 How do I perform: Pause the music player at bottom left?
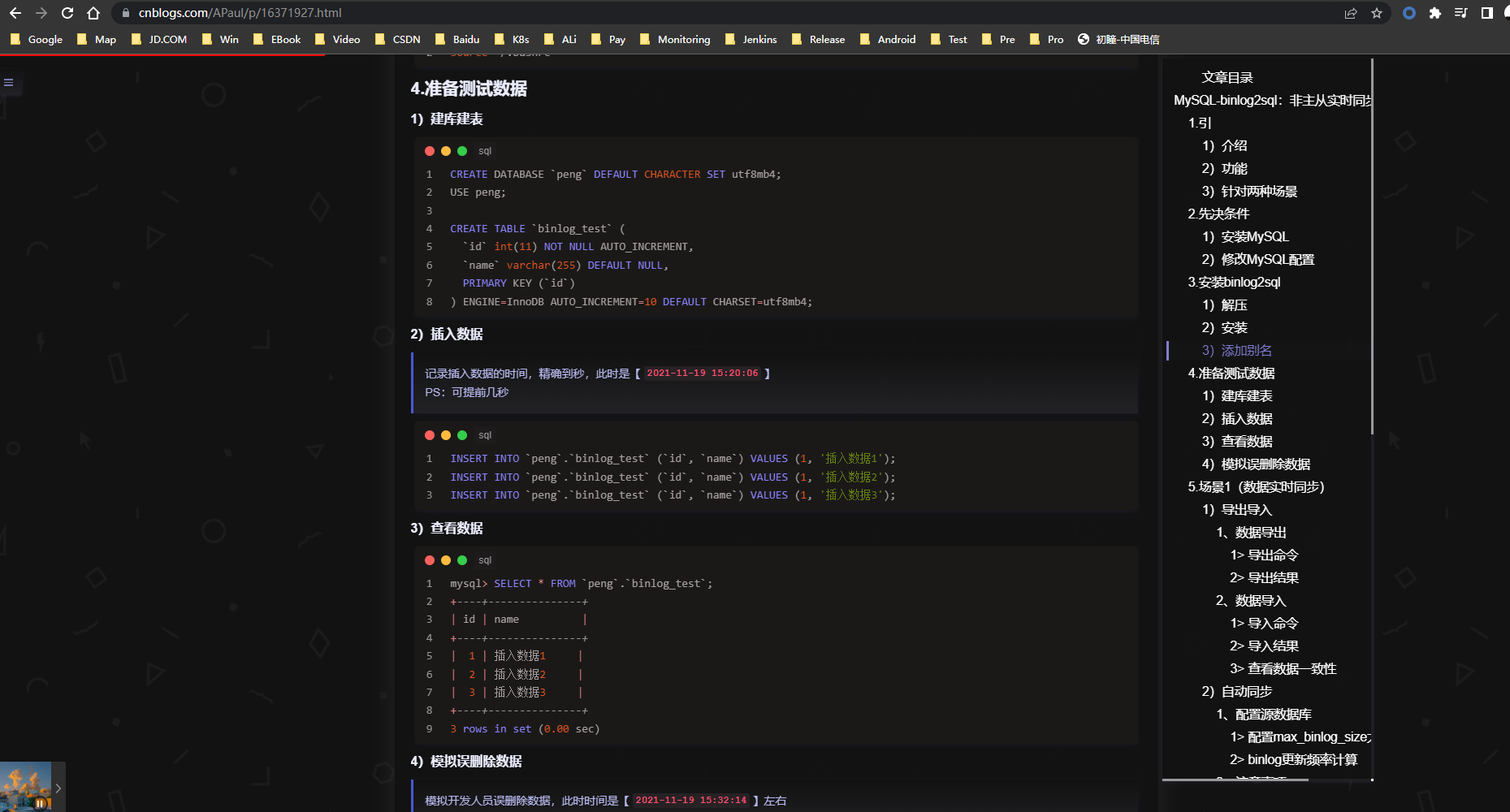40,804
